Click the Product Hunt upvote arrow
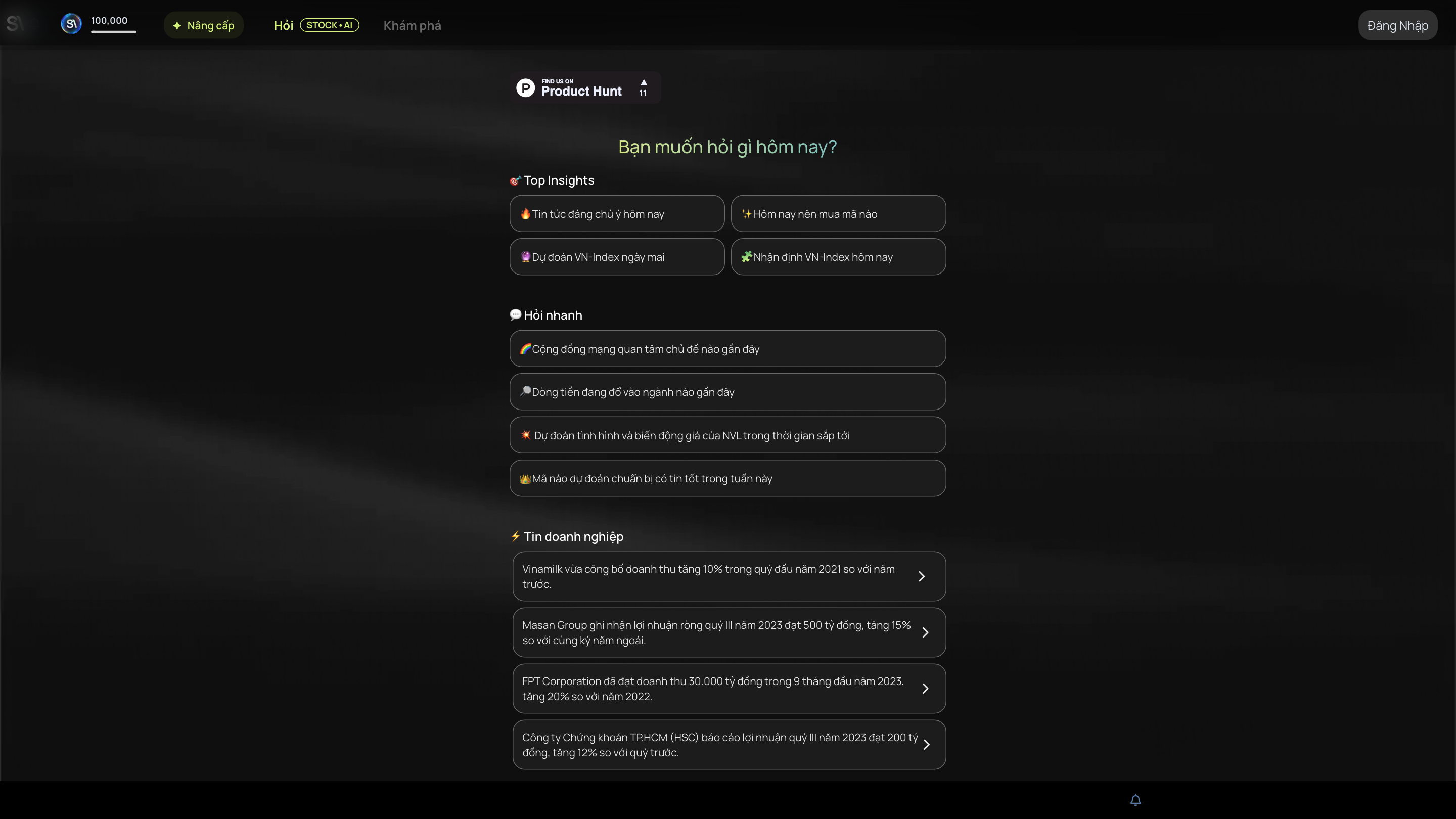1456x819 pixels. pos(643,82)
